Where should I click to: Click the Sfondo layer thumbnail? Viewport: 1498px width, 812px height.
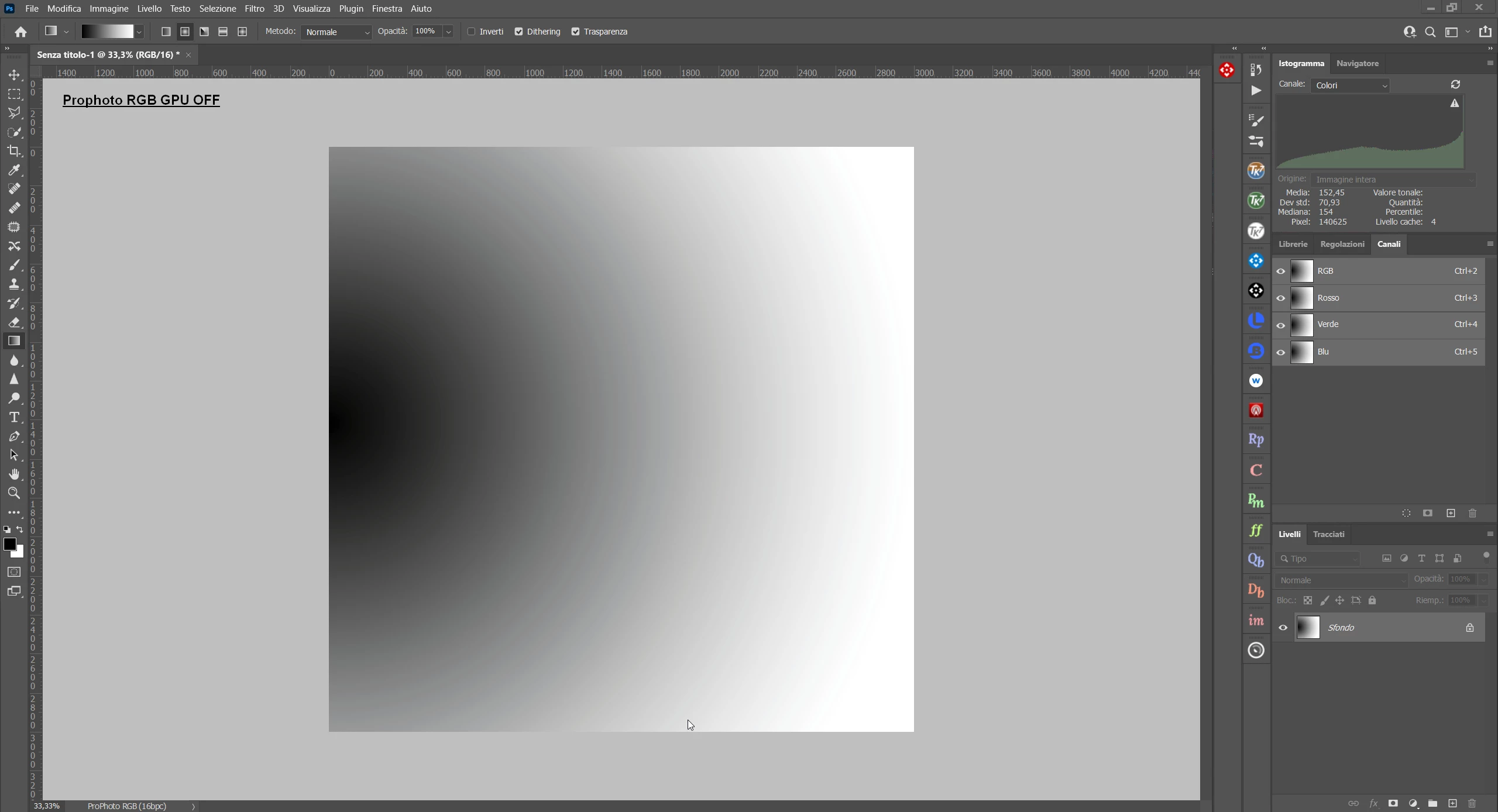pos(1308,628)
